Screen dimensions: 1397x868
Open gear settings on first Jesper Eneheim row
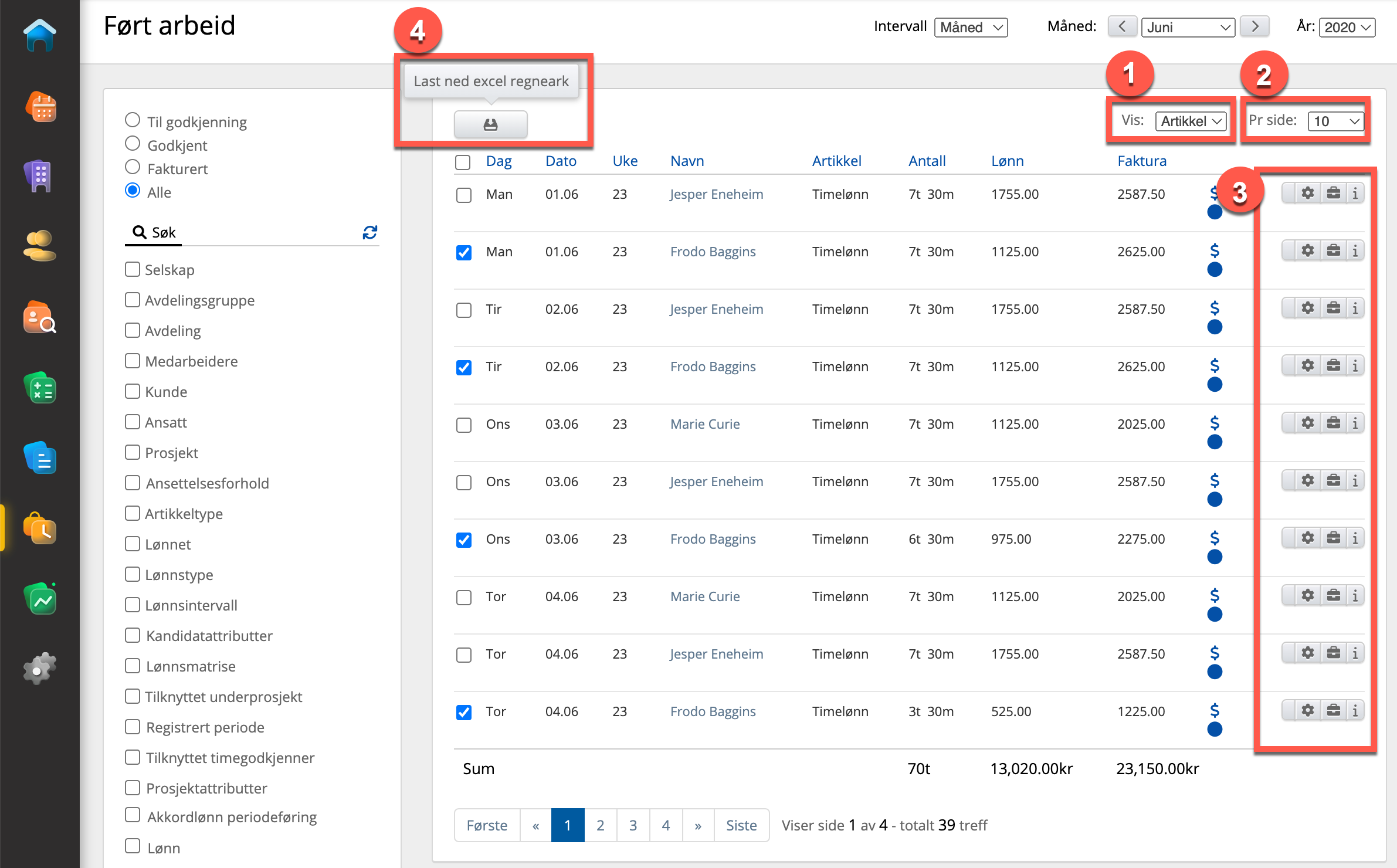[x=1307, y=193]
